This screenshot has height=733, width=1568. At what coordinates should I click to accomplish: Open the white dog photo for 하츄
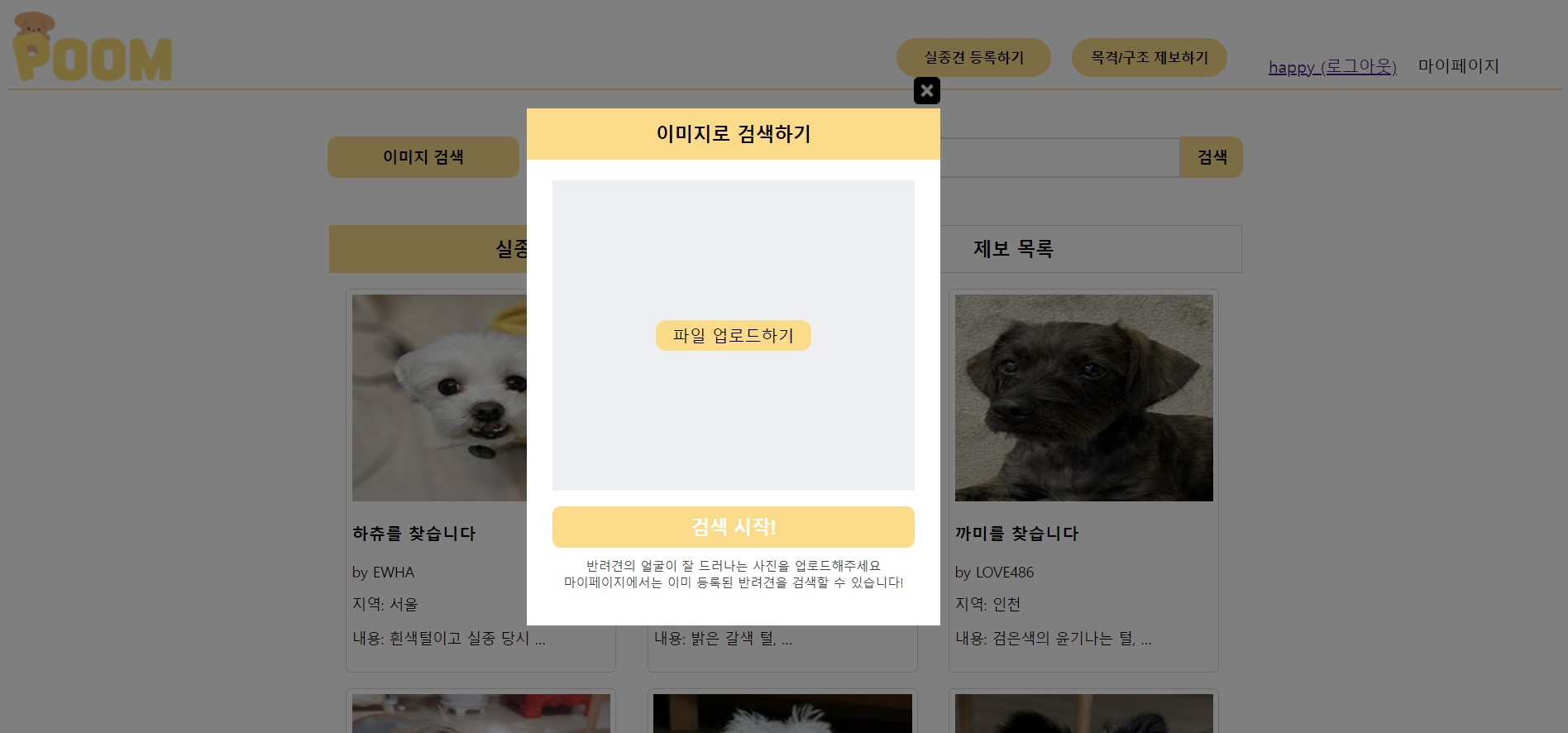(439, 398)
